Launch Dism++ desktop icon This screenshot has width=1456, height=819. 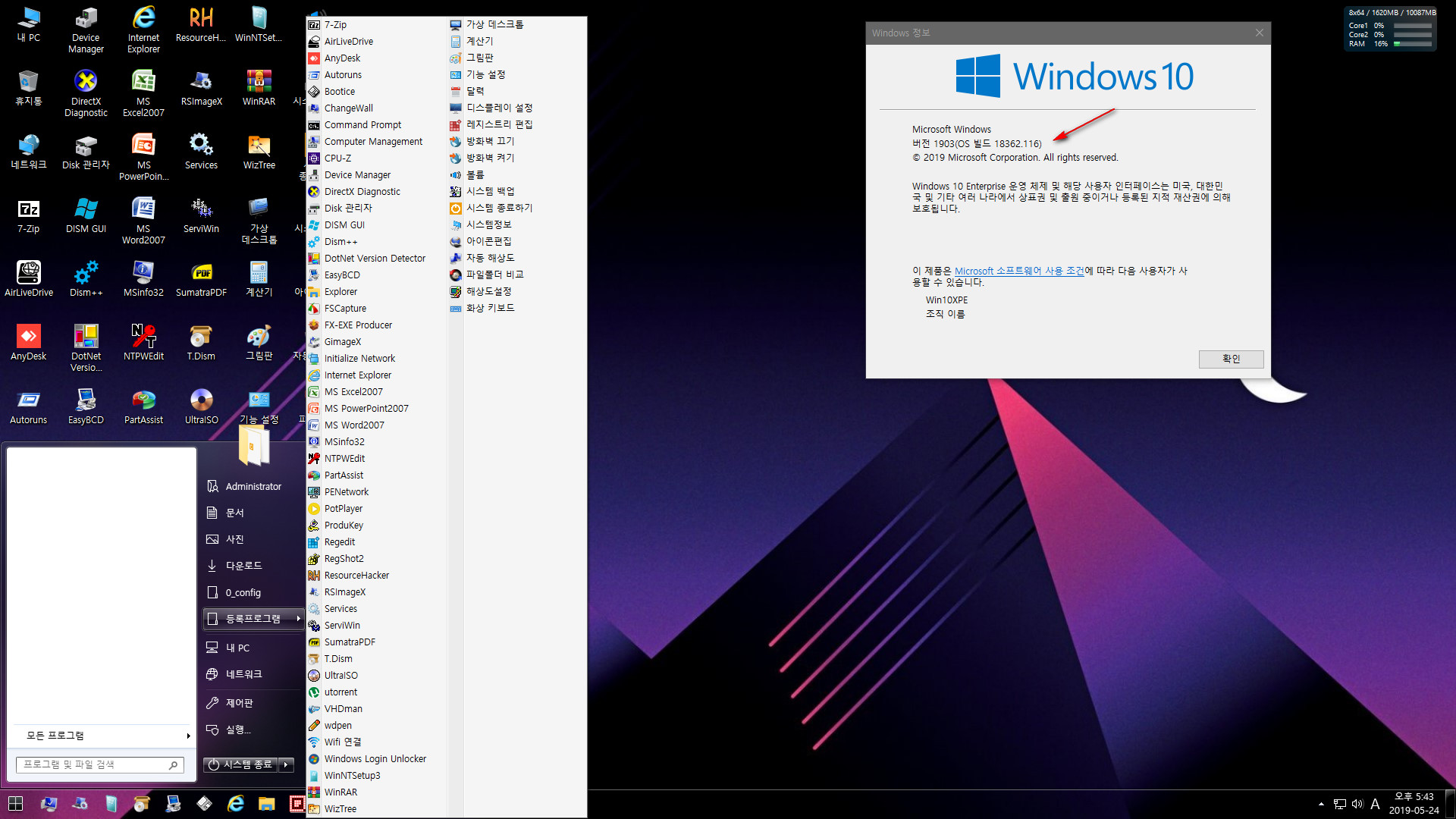(86, 279)
